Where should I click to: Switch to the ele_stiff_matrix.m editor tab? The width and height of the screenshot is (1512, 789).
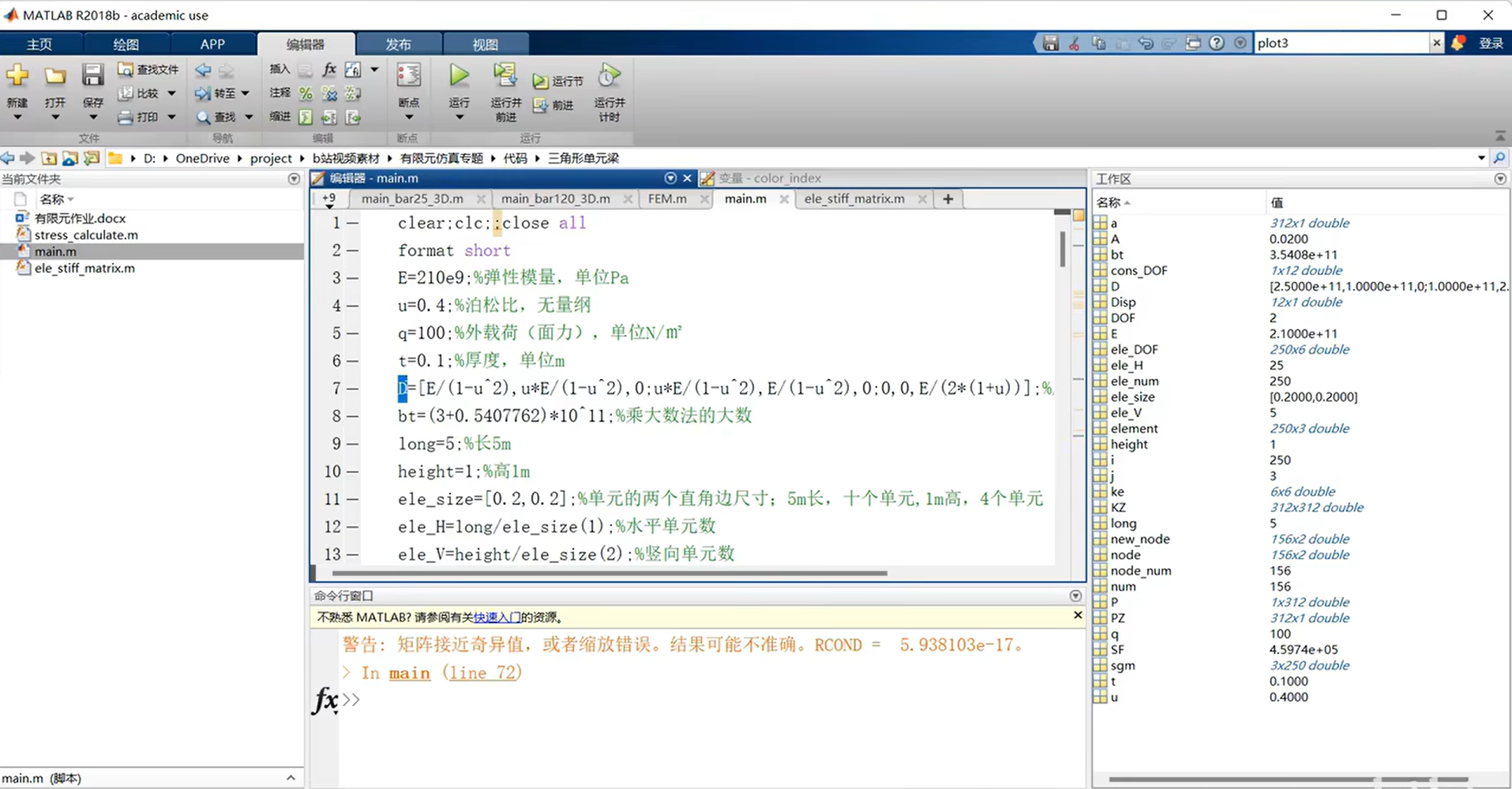tap(854, 199)
